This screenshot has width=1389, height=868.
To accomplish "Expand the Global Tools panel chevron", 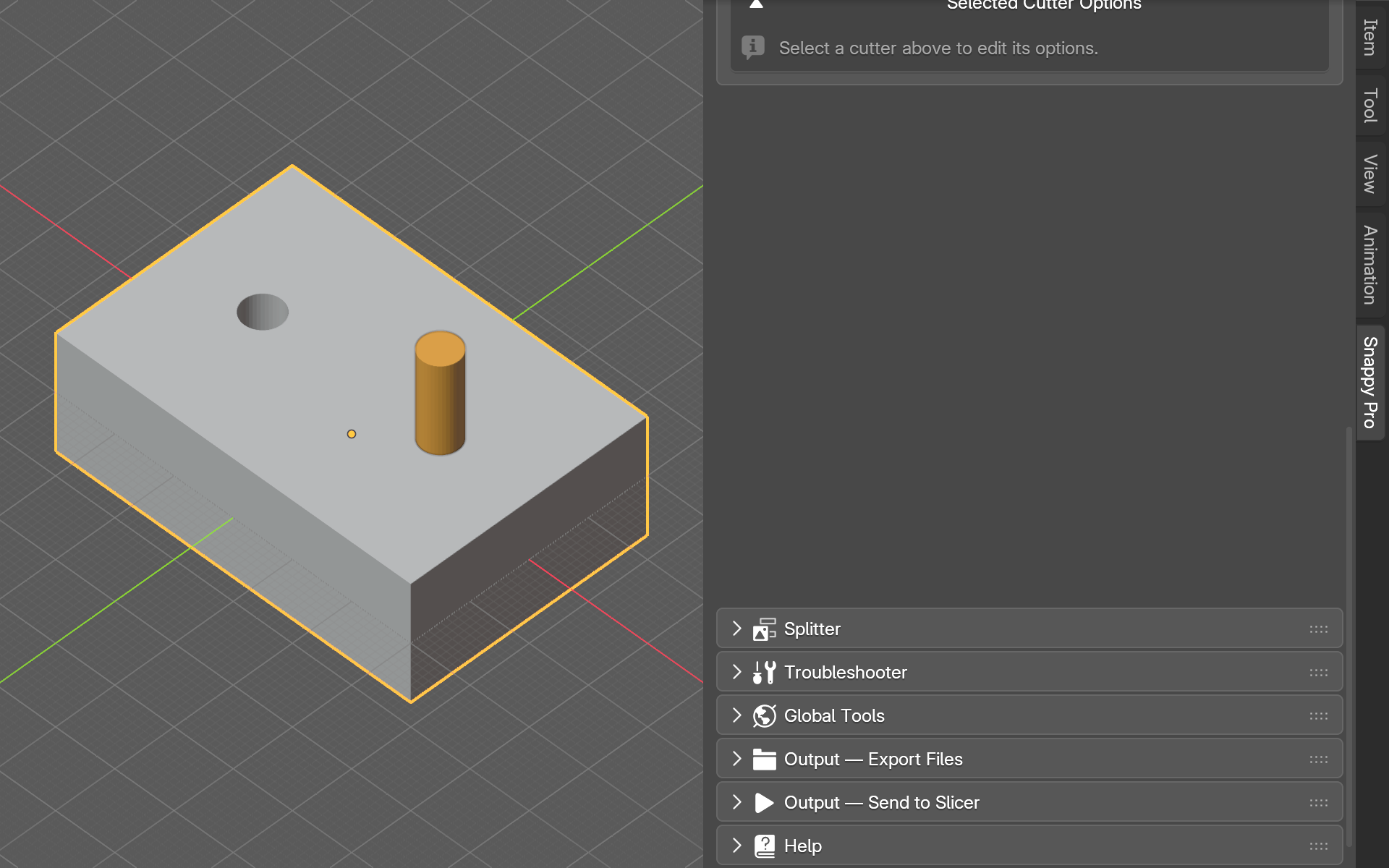I will [x=736, y=715].
